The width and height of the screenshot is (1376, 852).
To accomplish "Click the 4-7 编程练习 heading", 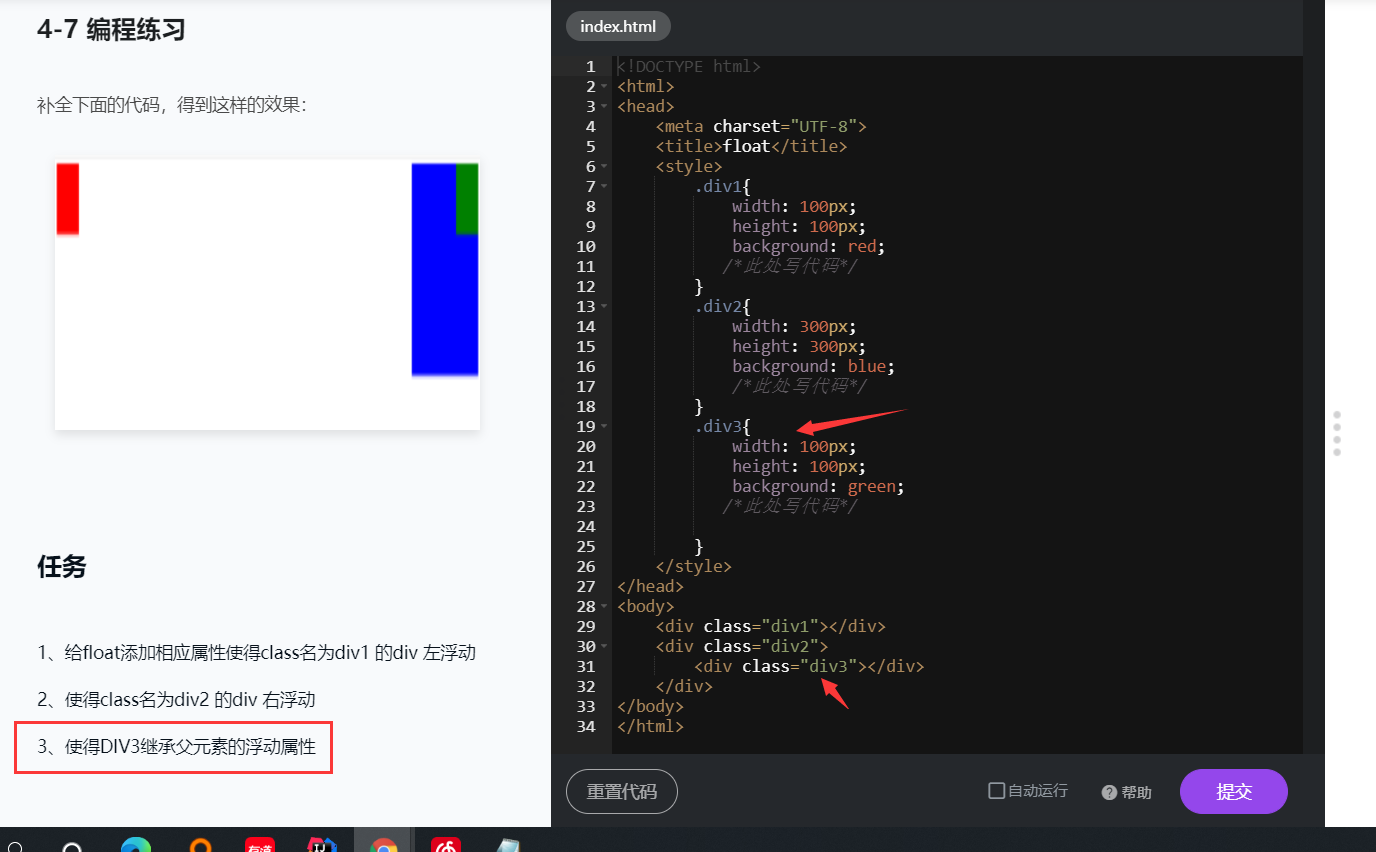I will click(x=111, y=30).
